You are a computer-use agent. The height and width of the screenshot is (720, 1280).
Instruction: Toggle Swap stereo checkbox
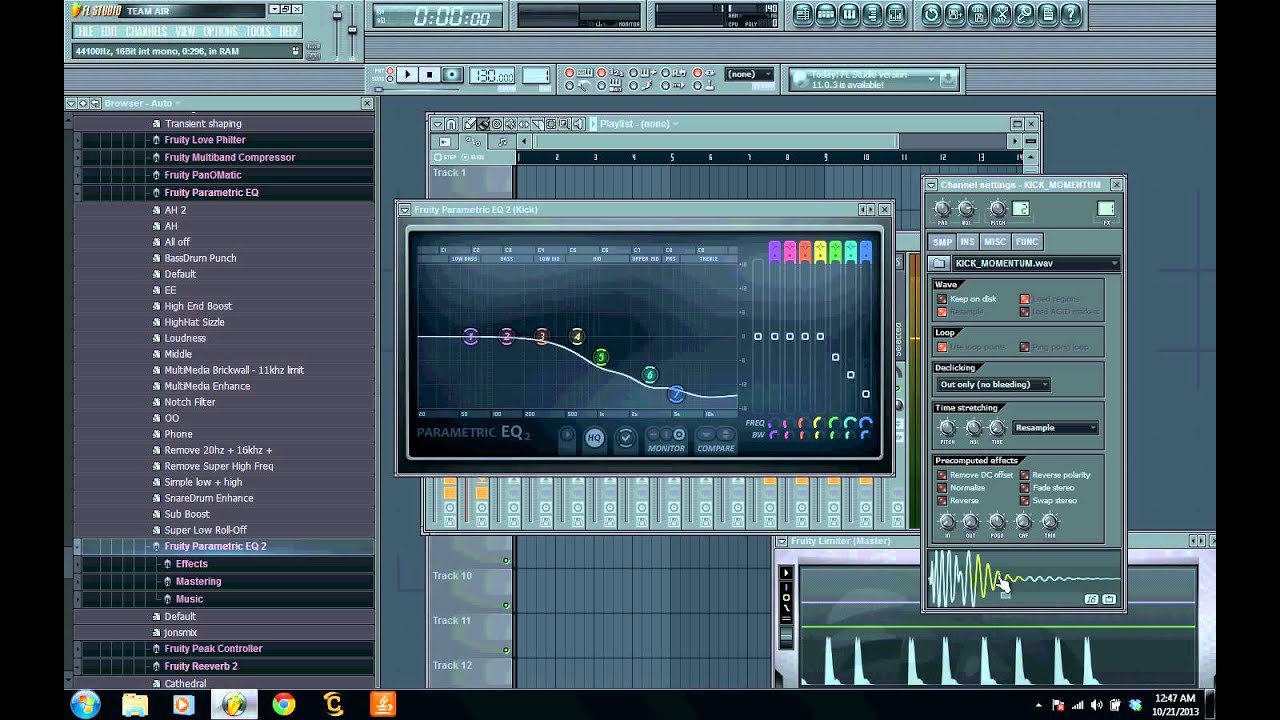(1025, 501)
